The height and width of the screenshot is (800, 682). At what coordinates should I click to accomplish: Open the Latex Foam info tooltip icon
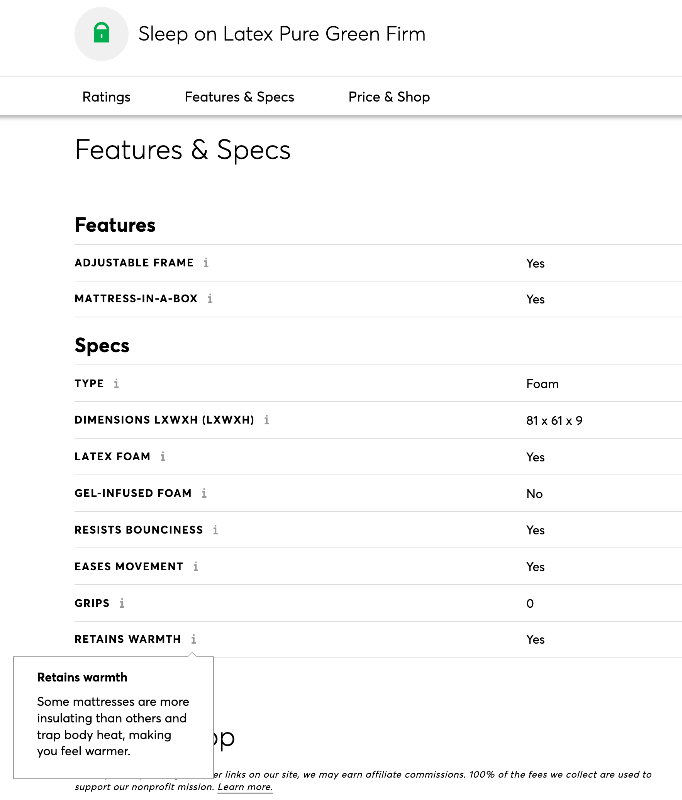(163, 457)
